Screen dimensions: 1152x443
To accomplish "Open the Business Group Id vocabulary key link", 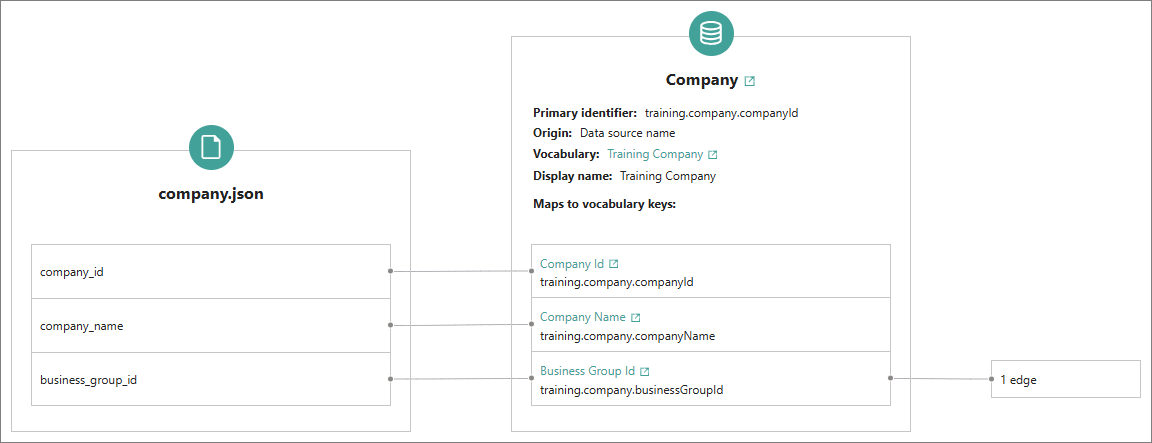I will tap(587, 371).
